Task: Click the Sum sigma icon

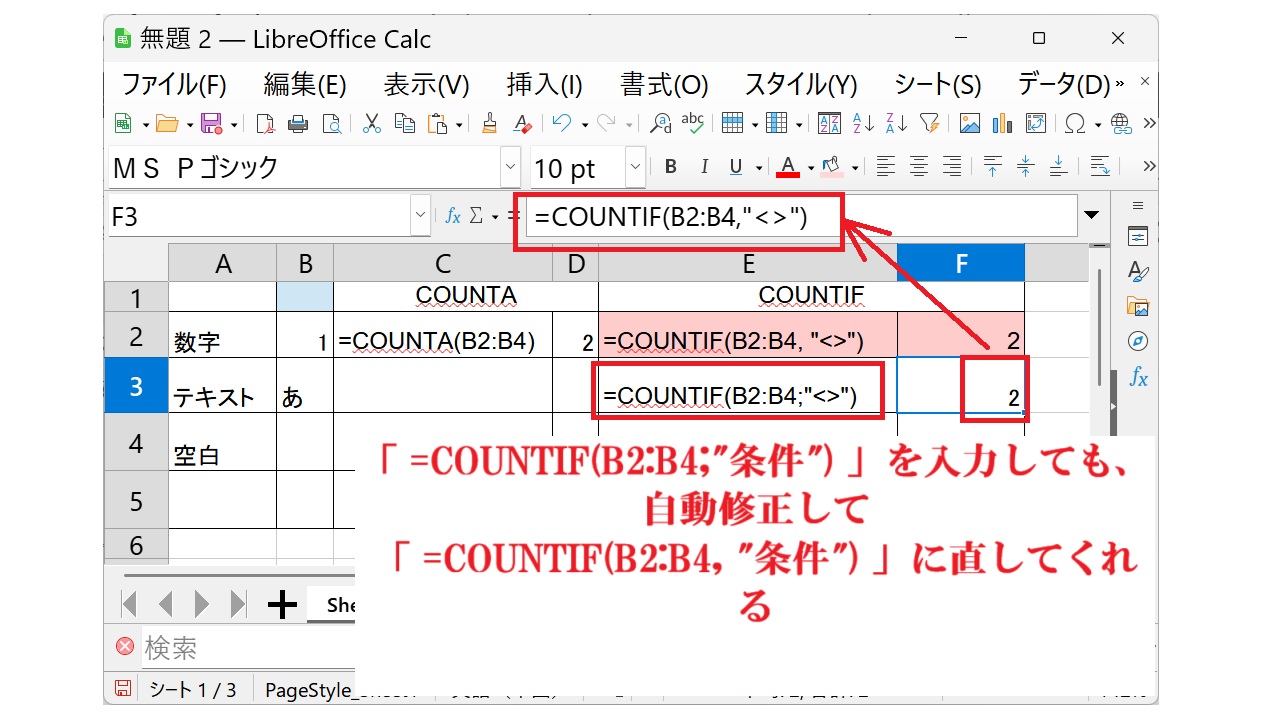Action: pos(476,216)
